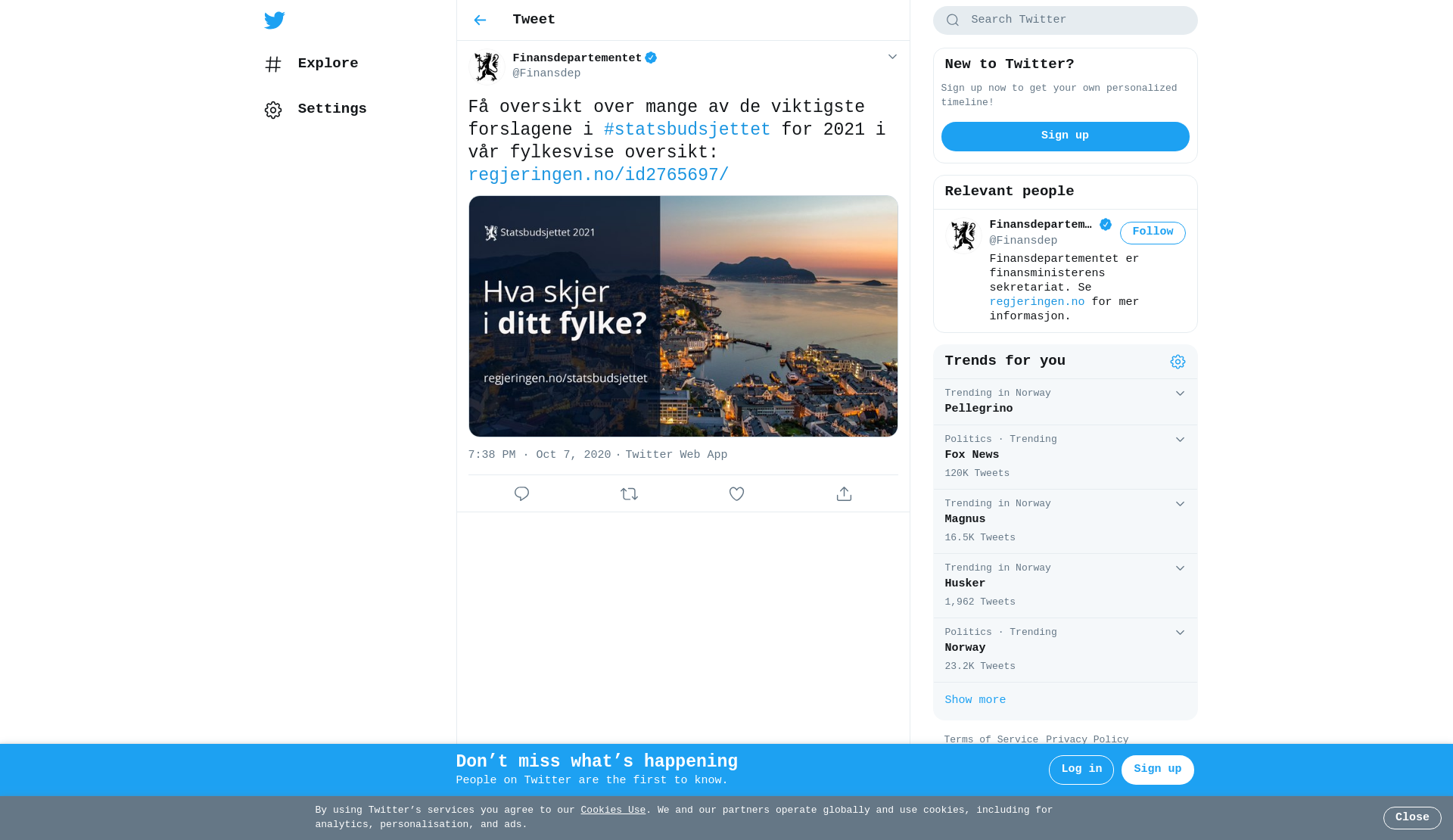
Task: Open the Statsbudsjettet 2021 image
Action: coord(683,316)
